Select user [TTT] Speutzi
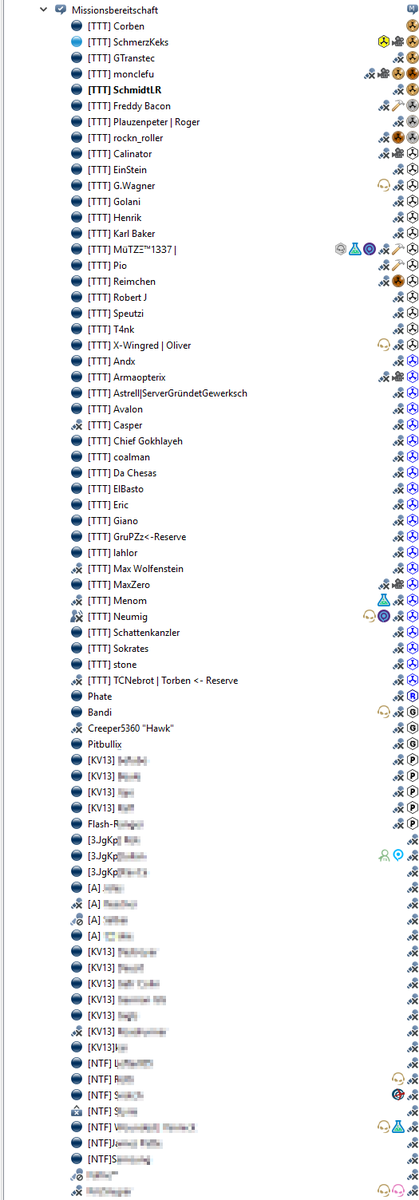 click(117, 314)
